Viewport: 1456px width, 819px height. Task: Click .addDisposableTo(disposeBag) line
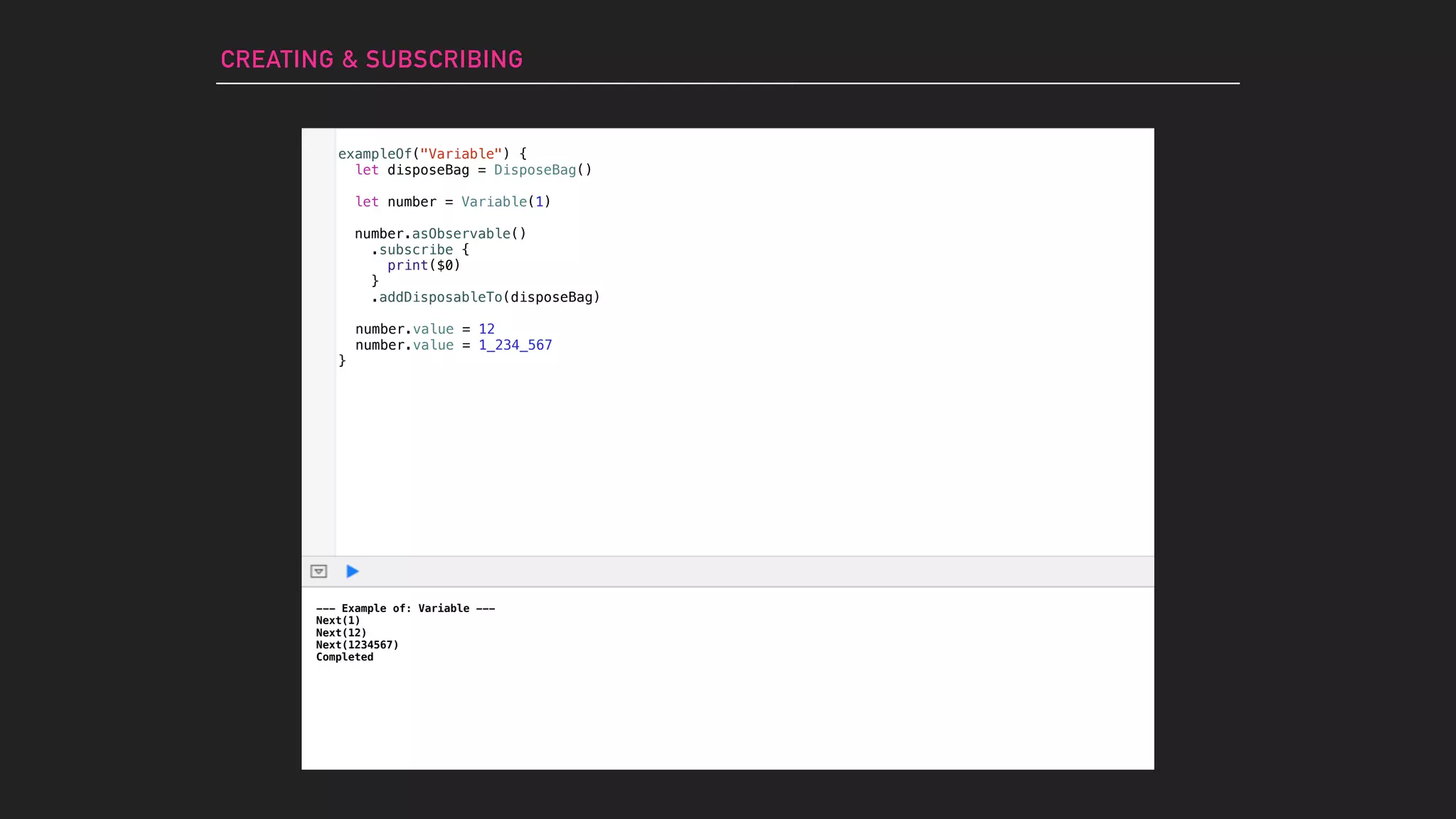tap(486, 297)
